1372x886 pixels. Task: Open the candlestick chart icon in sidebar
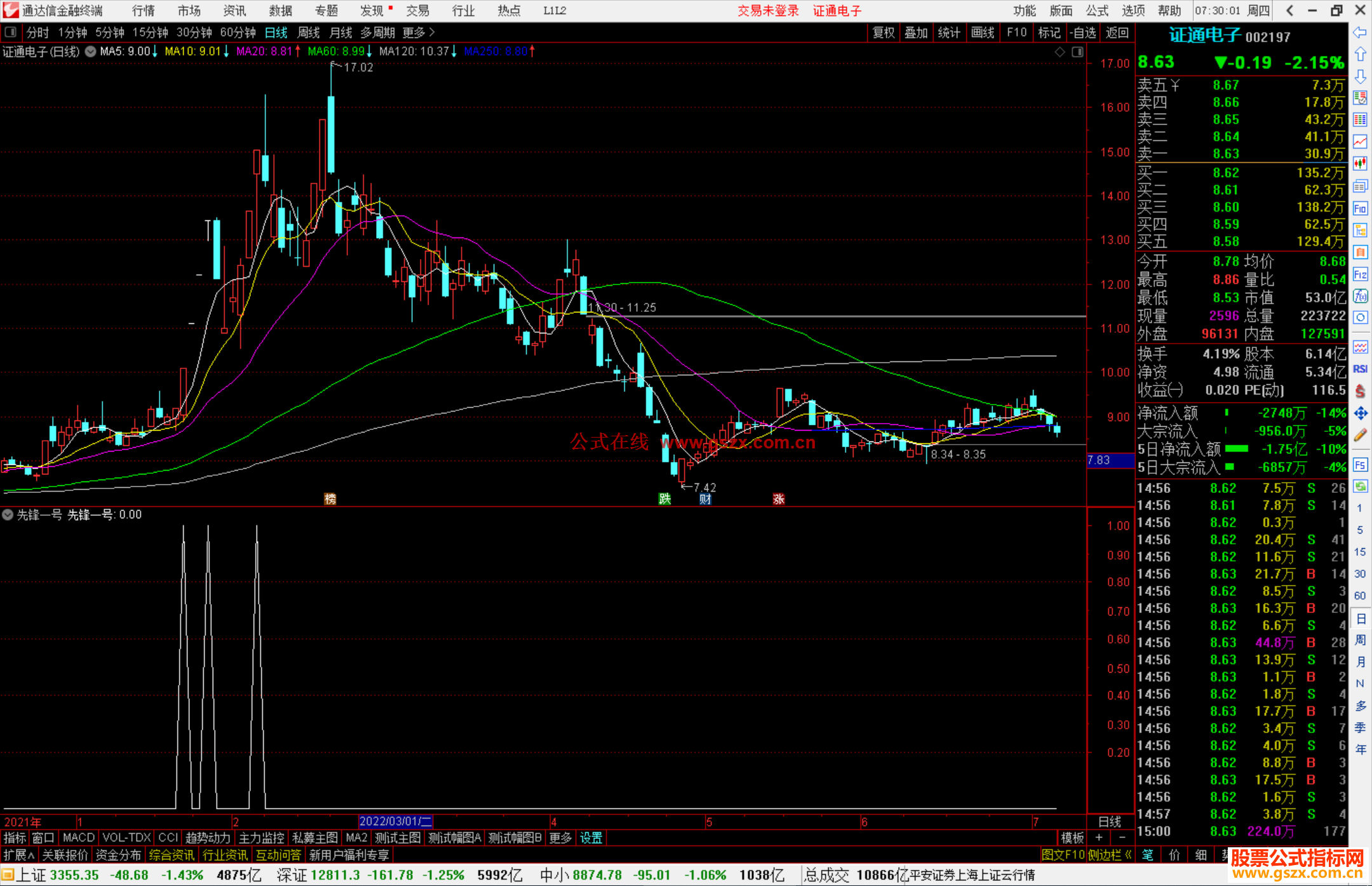1360,164
